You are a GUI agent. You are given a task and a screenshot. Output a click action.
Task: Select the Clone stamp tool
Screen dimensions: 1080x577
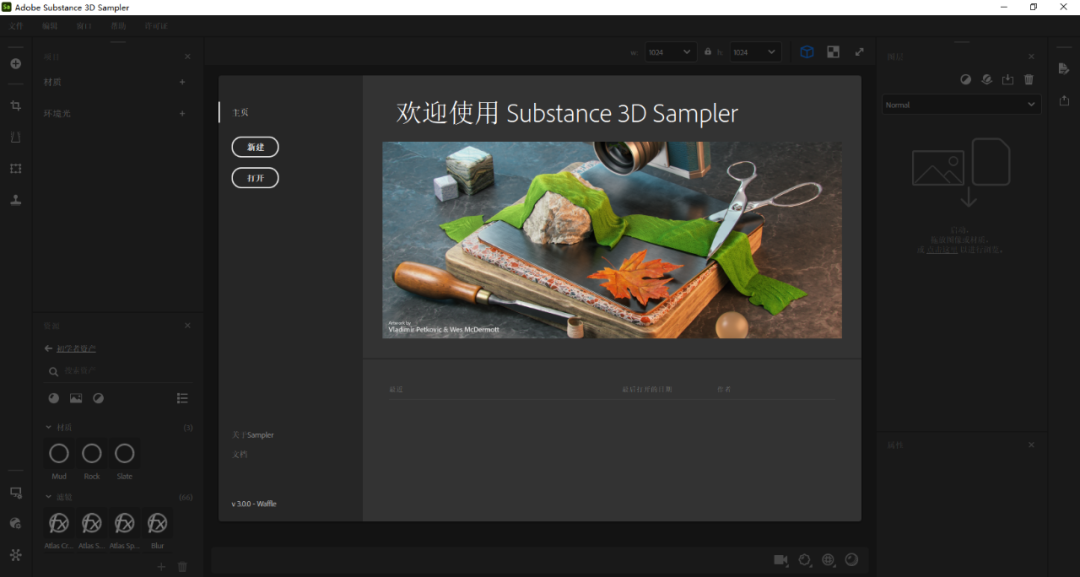[x=15, y=199]
